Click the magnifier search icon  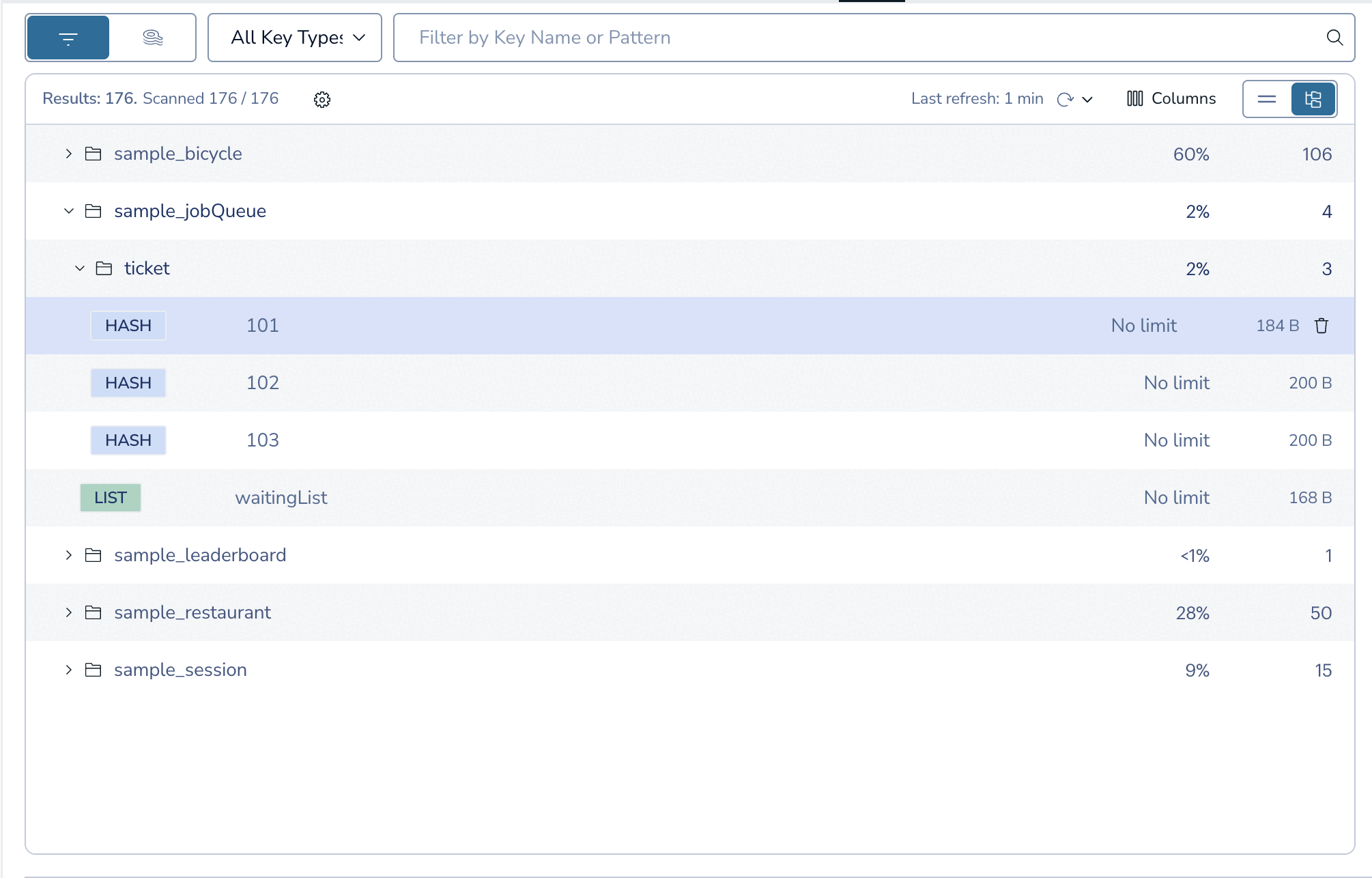pyautogui.click(x=1334, y=38)
